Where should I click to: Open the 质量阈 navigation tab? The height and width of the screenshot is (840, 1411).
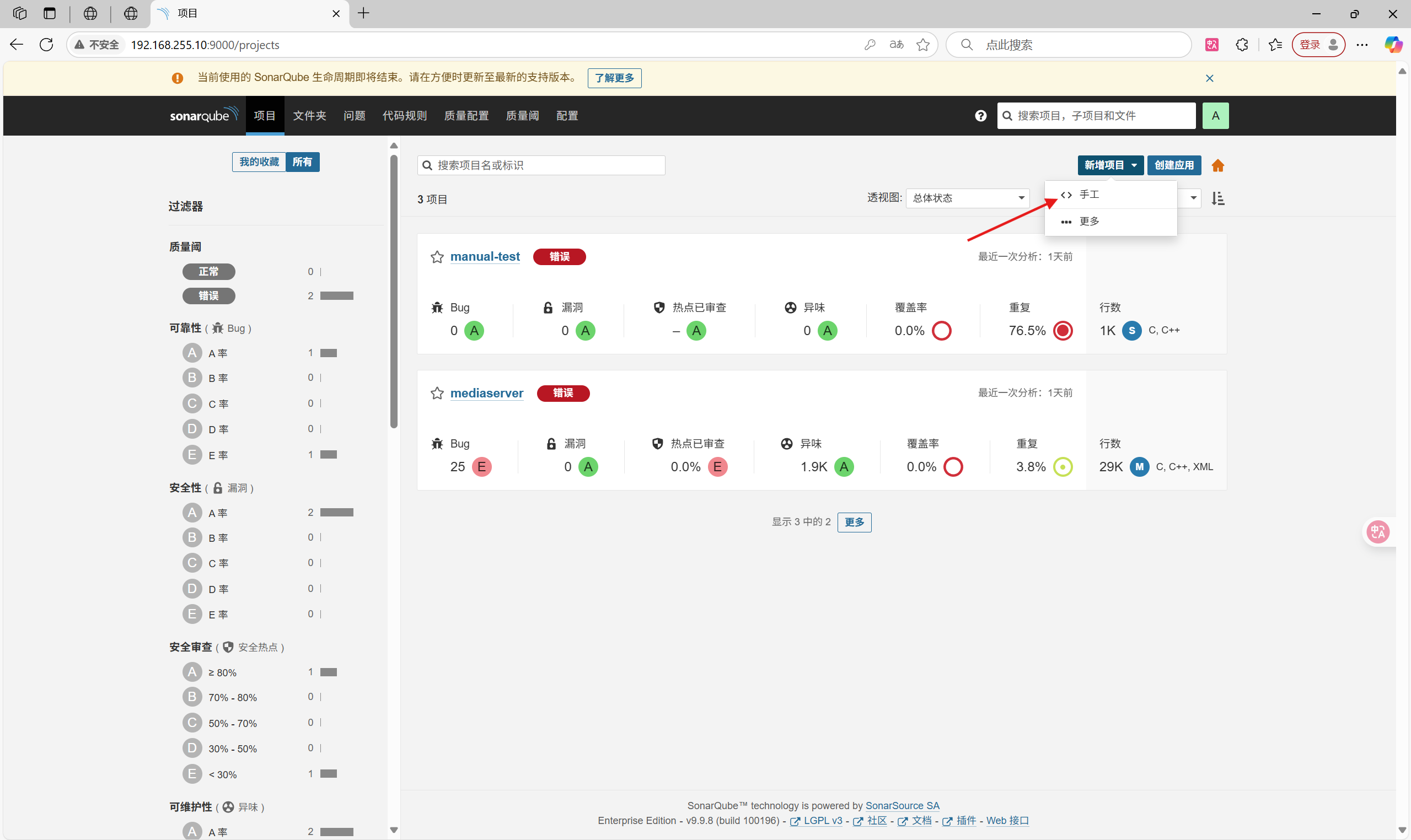[x=522, y=115]
